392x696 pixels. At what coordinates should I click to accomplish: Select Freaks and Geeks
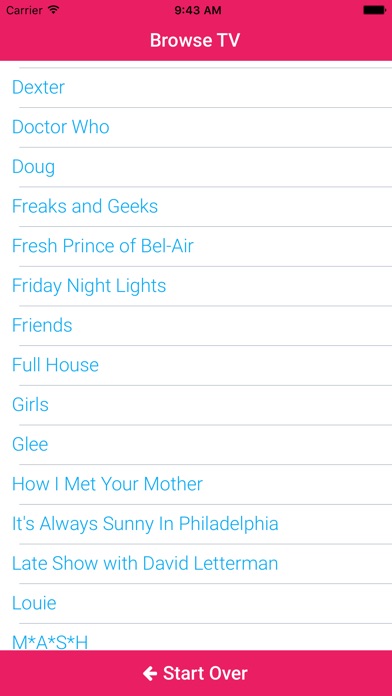[196, 206]
